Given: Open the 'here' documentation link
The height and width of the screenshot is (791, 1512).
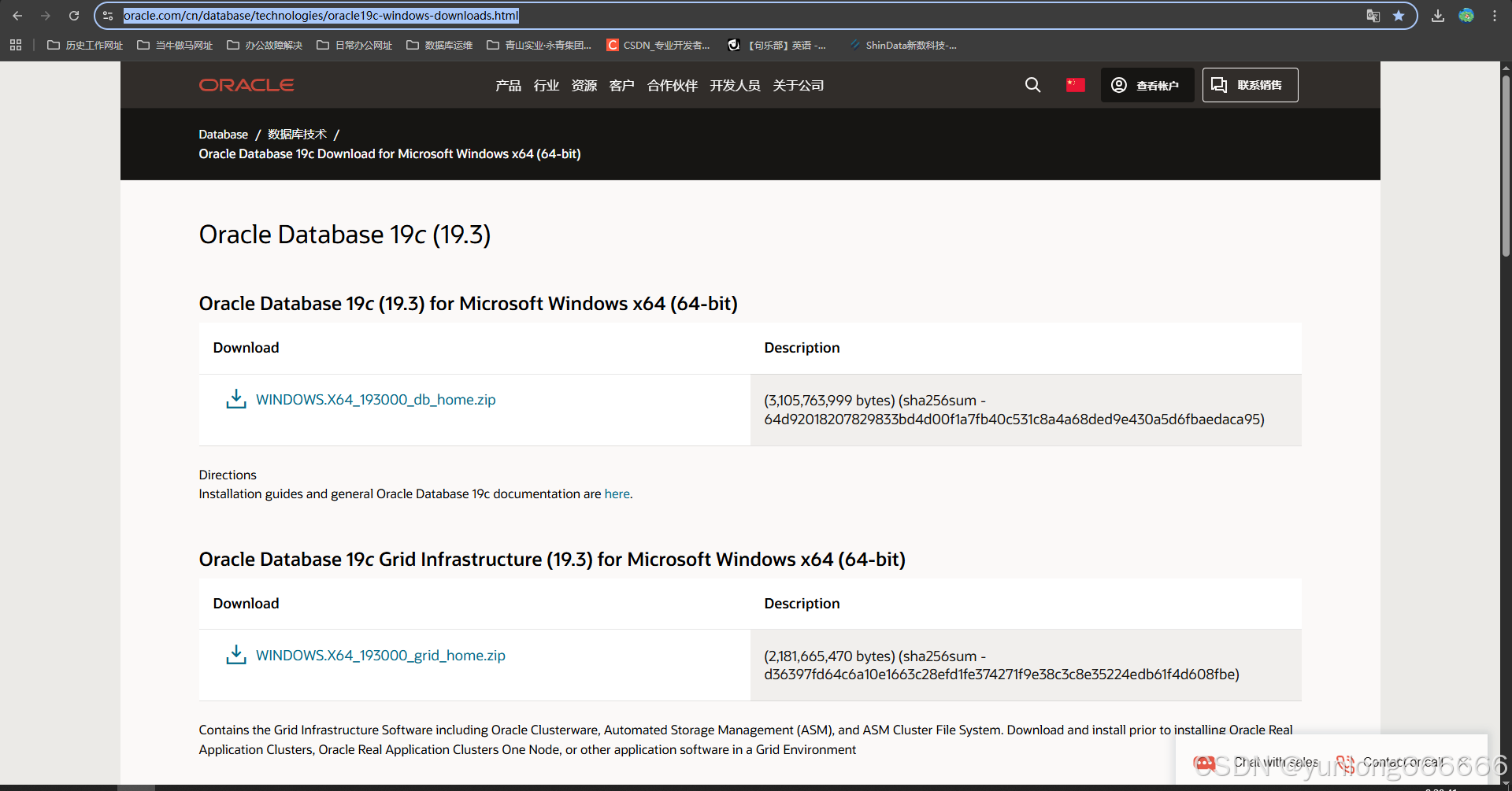Looking at the screenshot, I should click(617, 493).
